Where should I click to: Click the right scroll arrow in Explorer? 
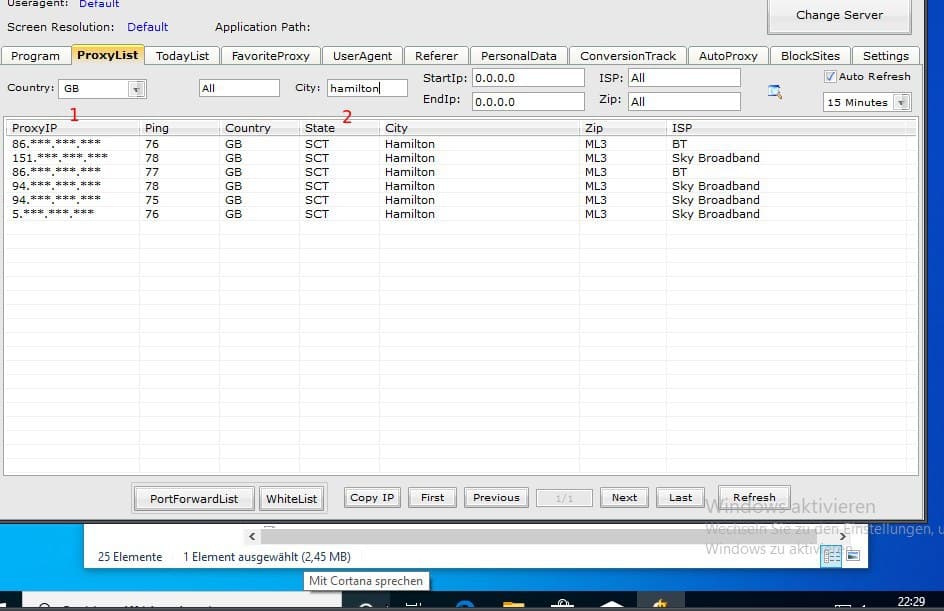pyautogui.click(x=843, y=536)
